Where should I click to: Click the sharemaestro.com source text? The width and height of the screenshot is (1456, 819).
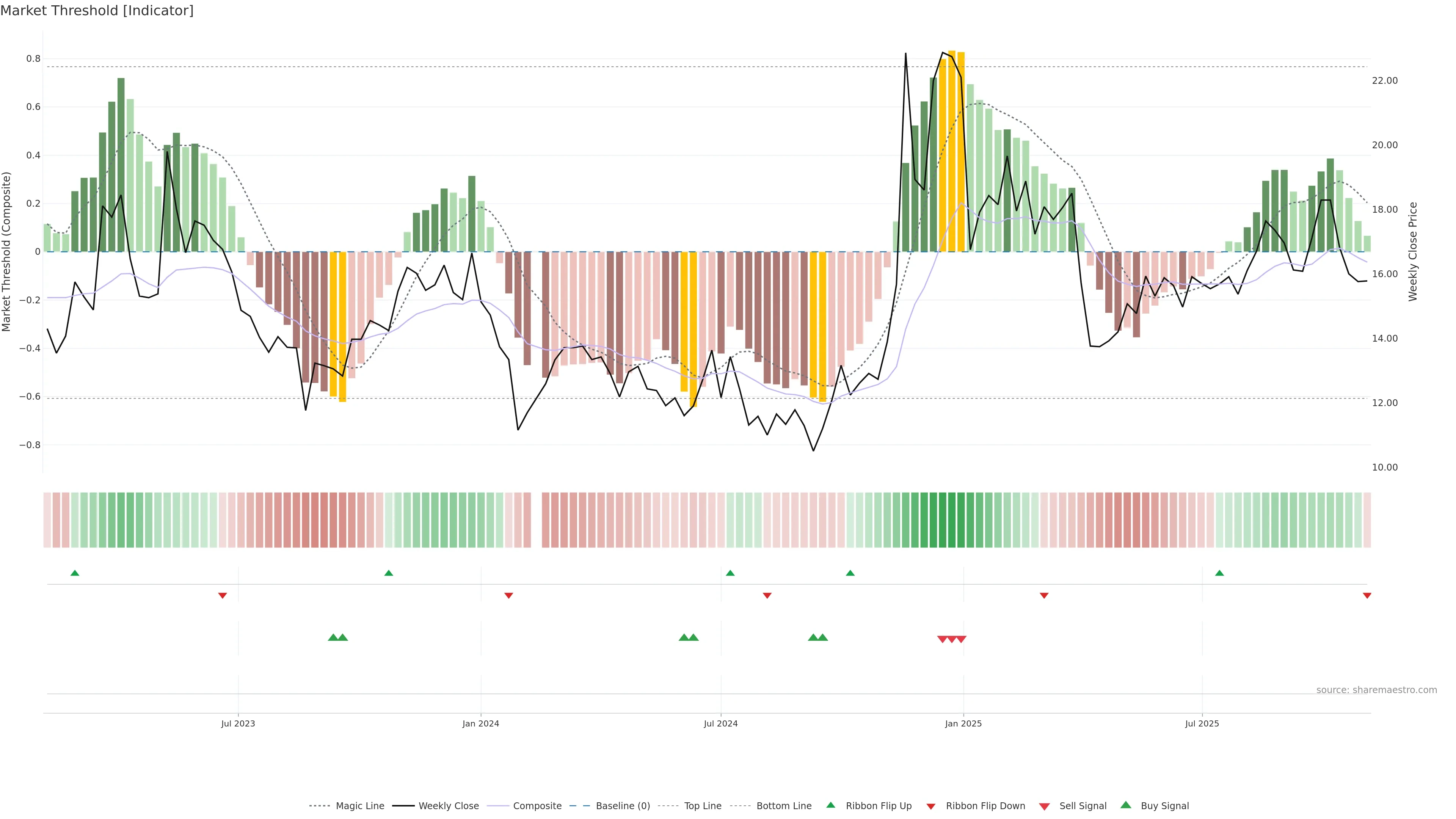[x=1376, y=690]
